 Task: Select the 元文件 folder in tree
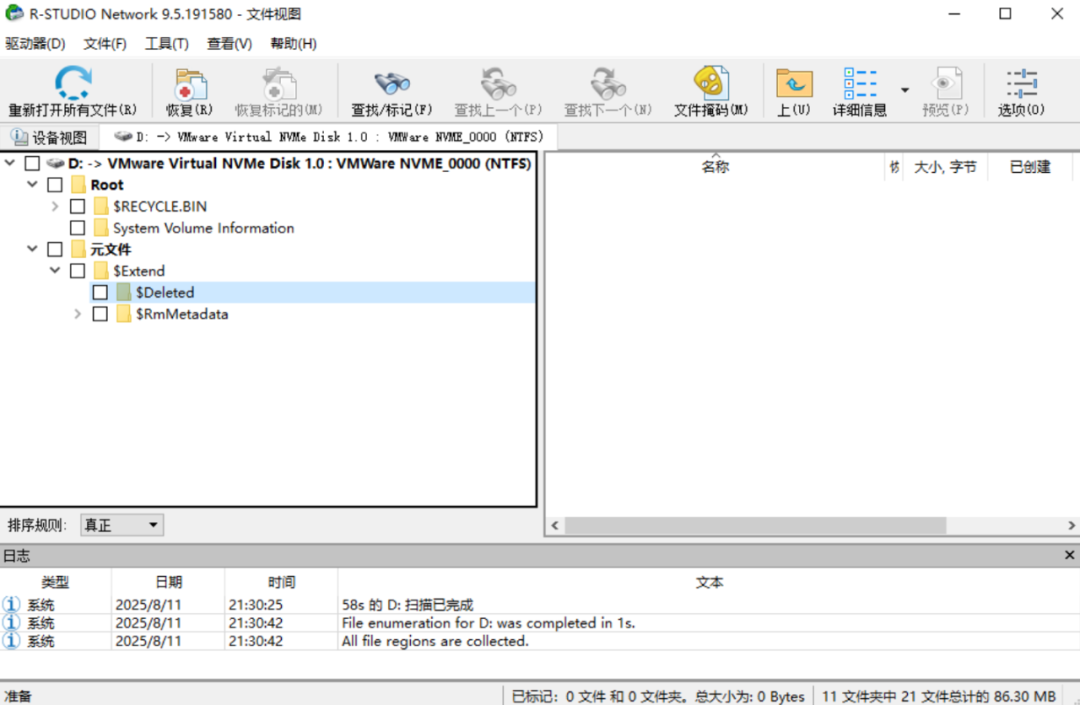[x=110, y=250]
